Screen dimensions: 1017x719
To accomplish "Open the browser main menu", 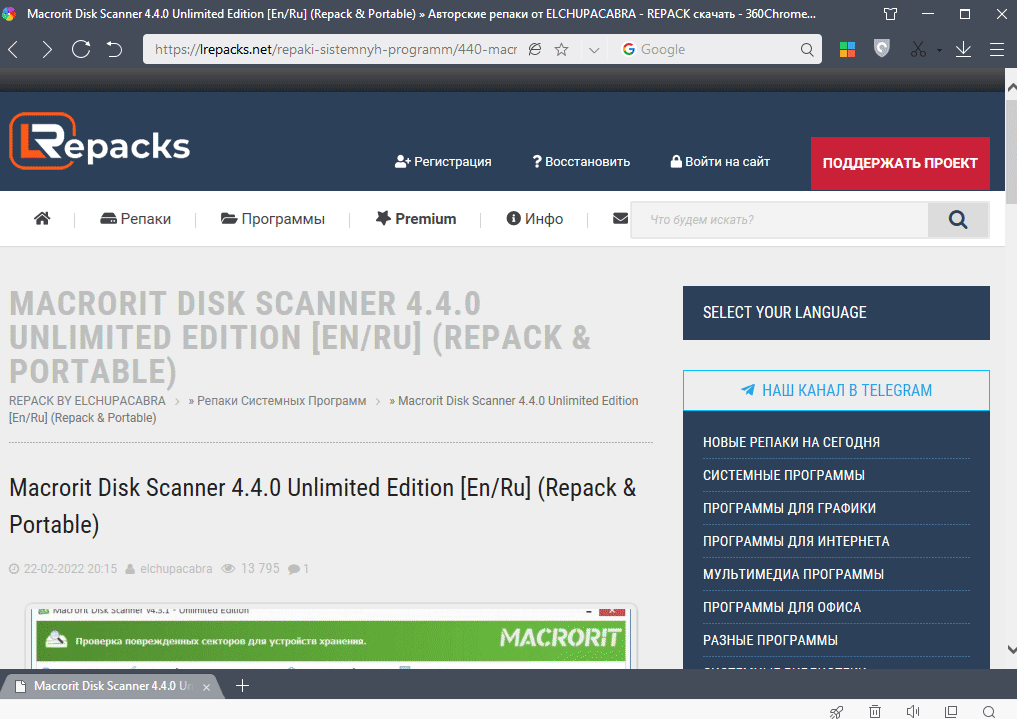I will point(997,49).
